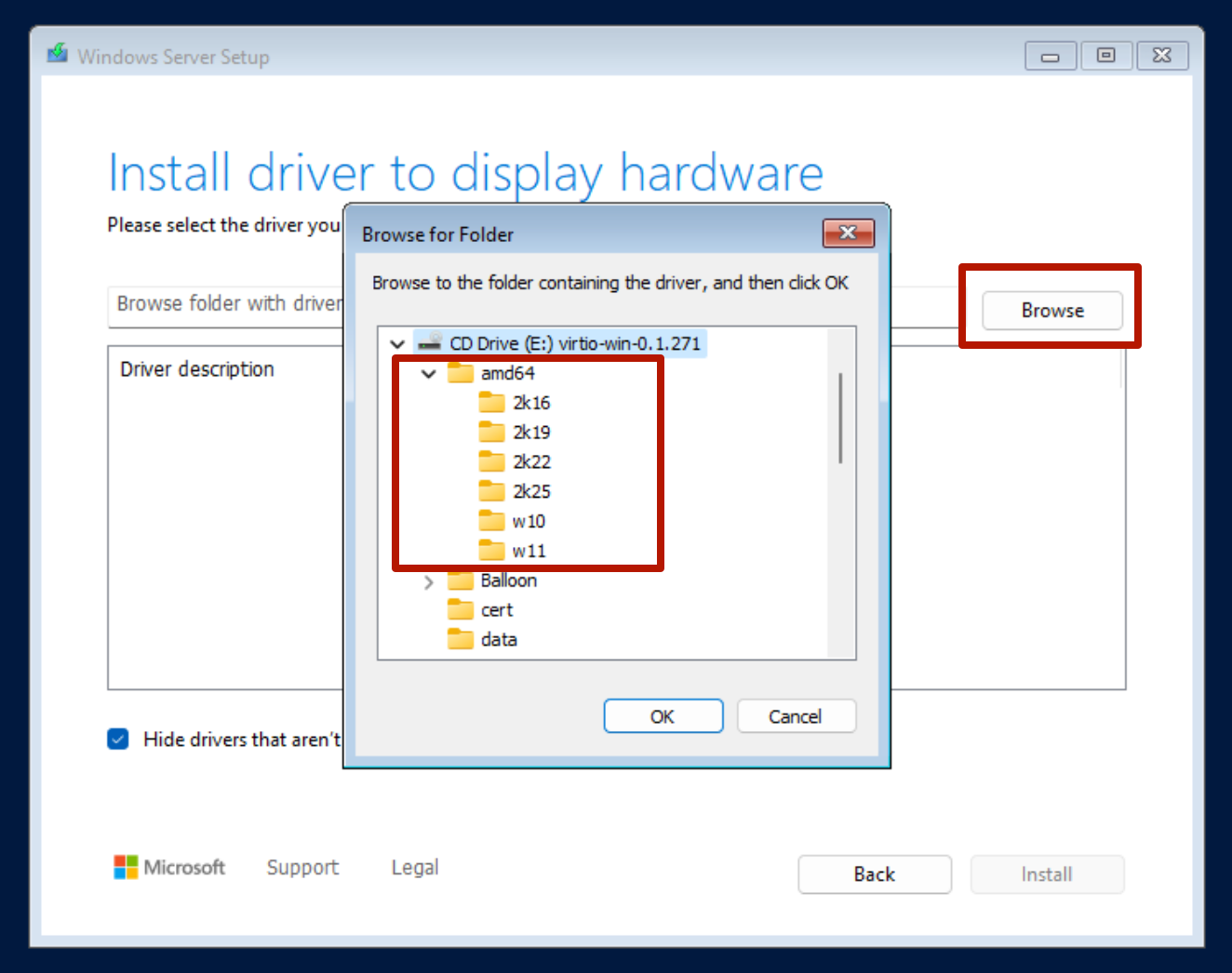This screenshot has width=1232, height=973.
Task: Cancel the Browse for Folder dialog
Action: pyautogui.click(x=796, y=716)
